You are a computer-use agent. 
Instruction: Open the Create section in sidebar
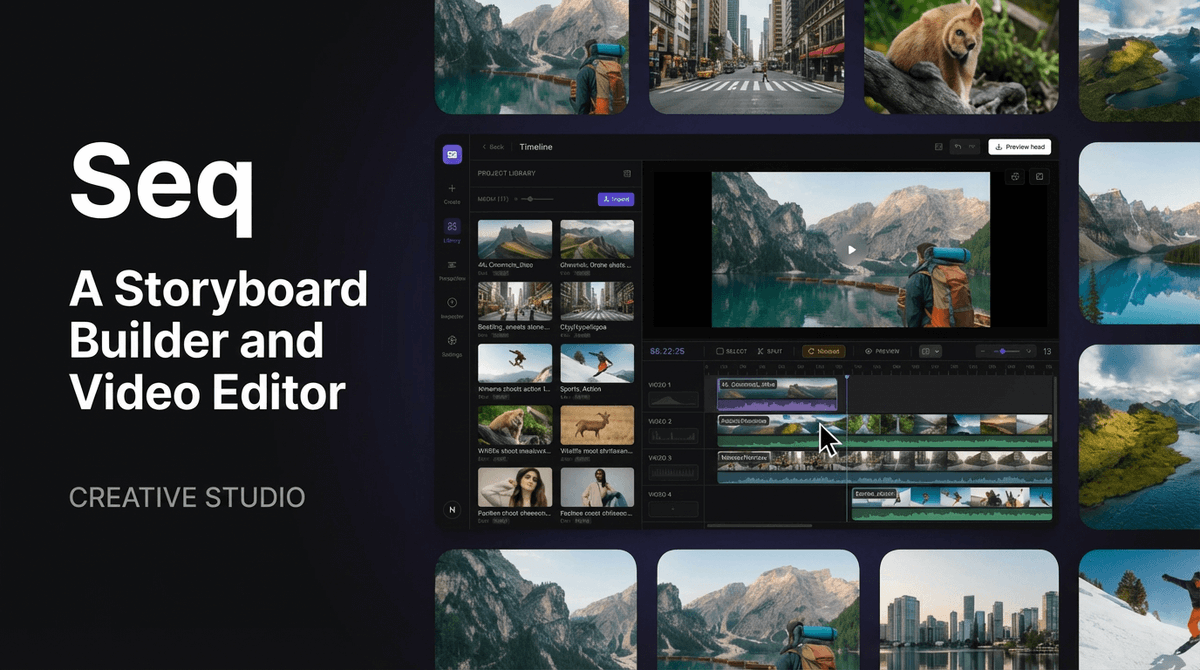point(452,194)
